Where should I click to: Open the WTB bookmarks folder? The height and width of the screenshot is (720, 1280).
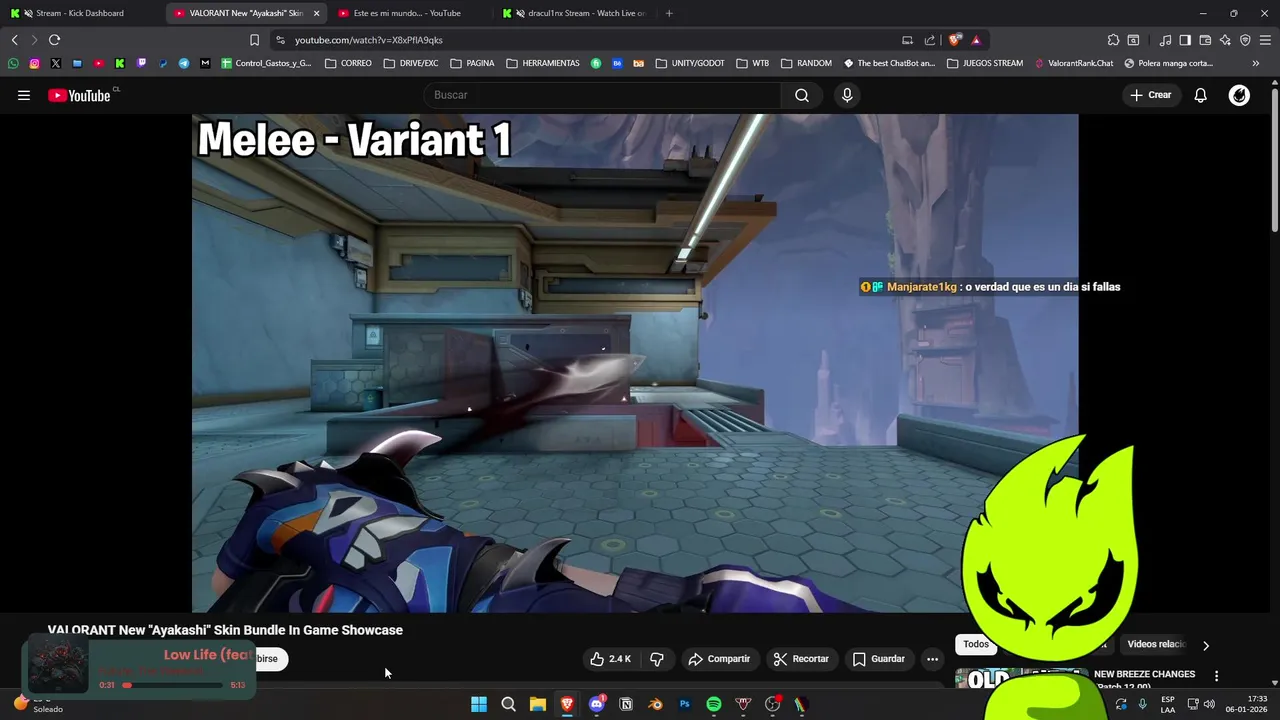pos(753,63)
